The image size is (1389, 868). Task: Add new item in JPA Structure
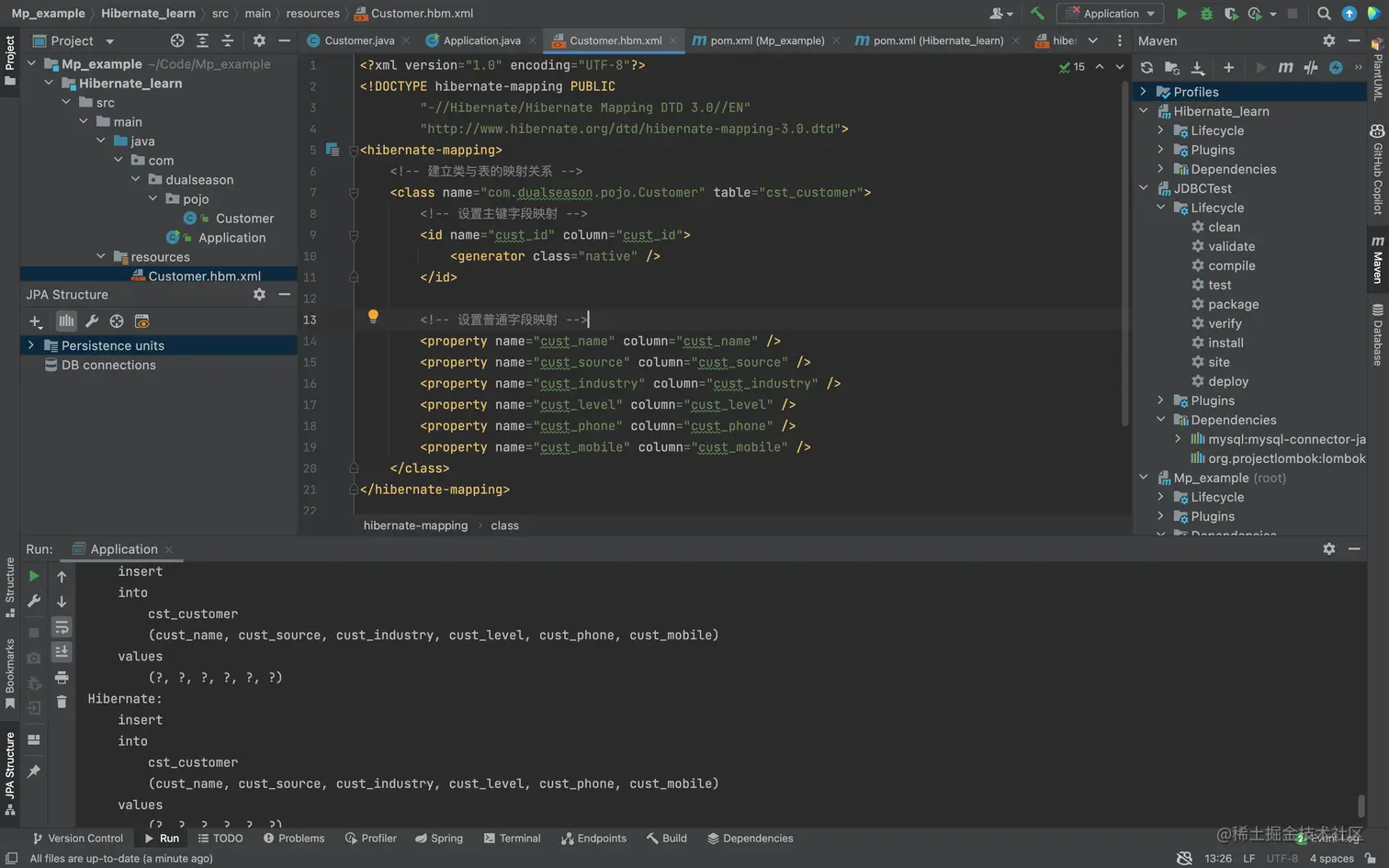click(x=35, y=321)
